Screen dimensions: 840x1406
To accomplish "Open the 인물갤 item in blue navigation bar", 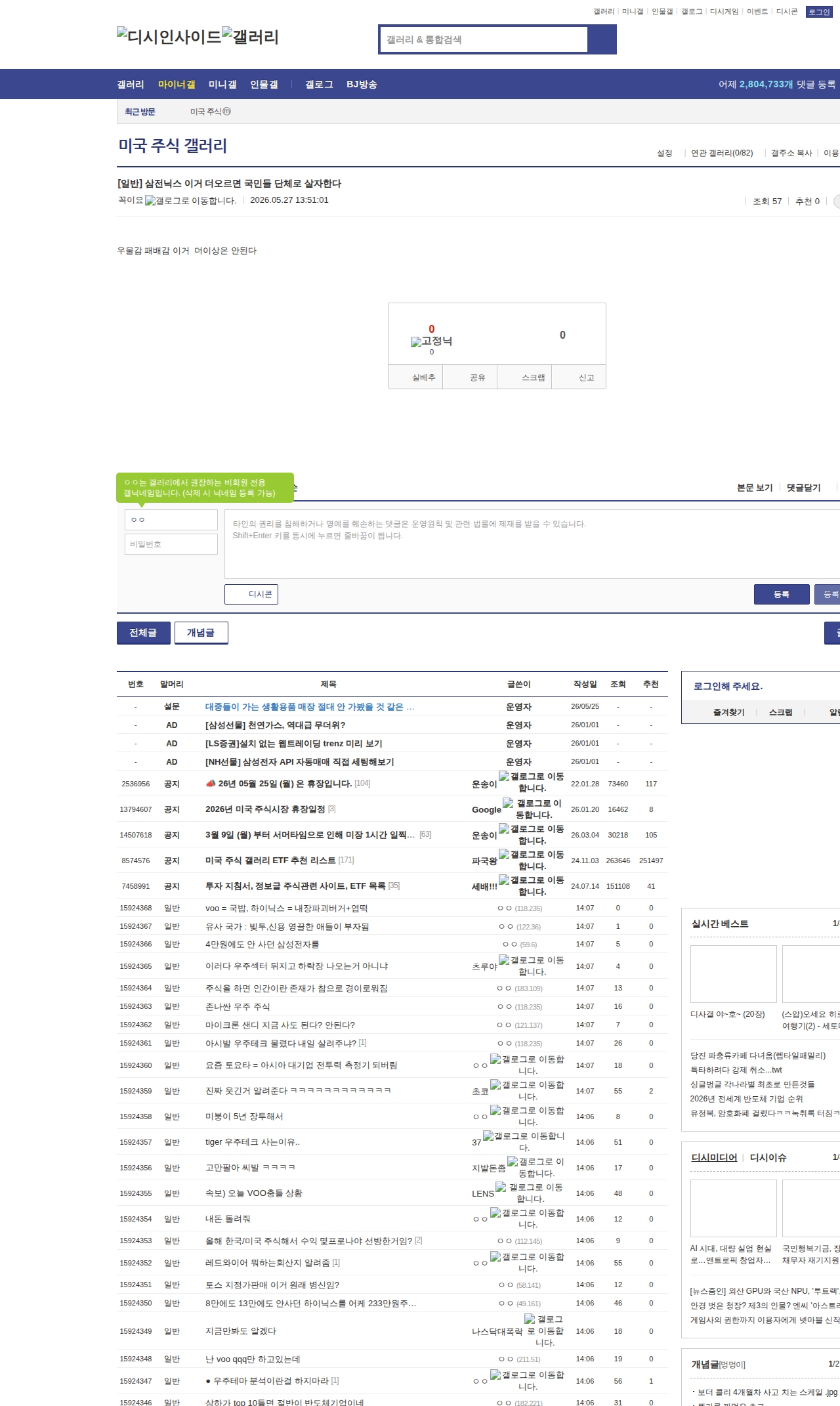I will [264, 84].
